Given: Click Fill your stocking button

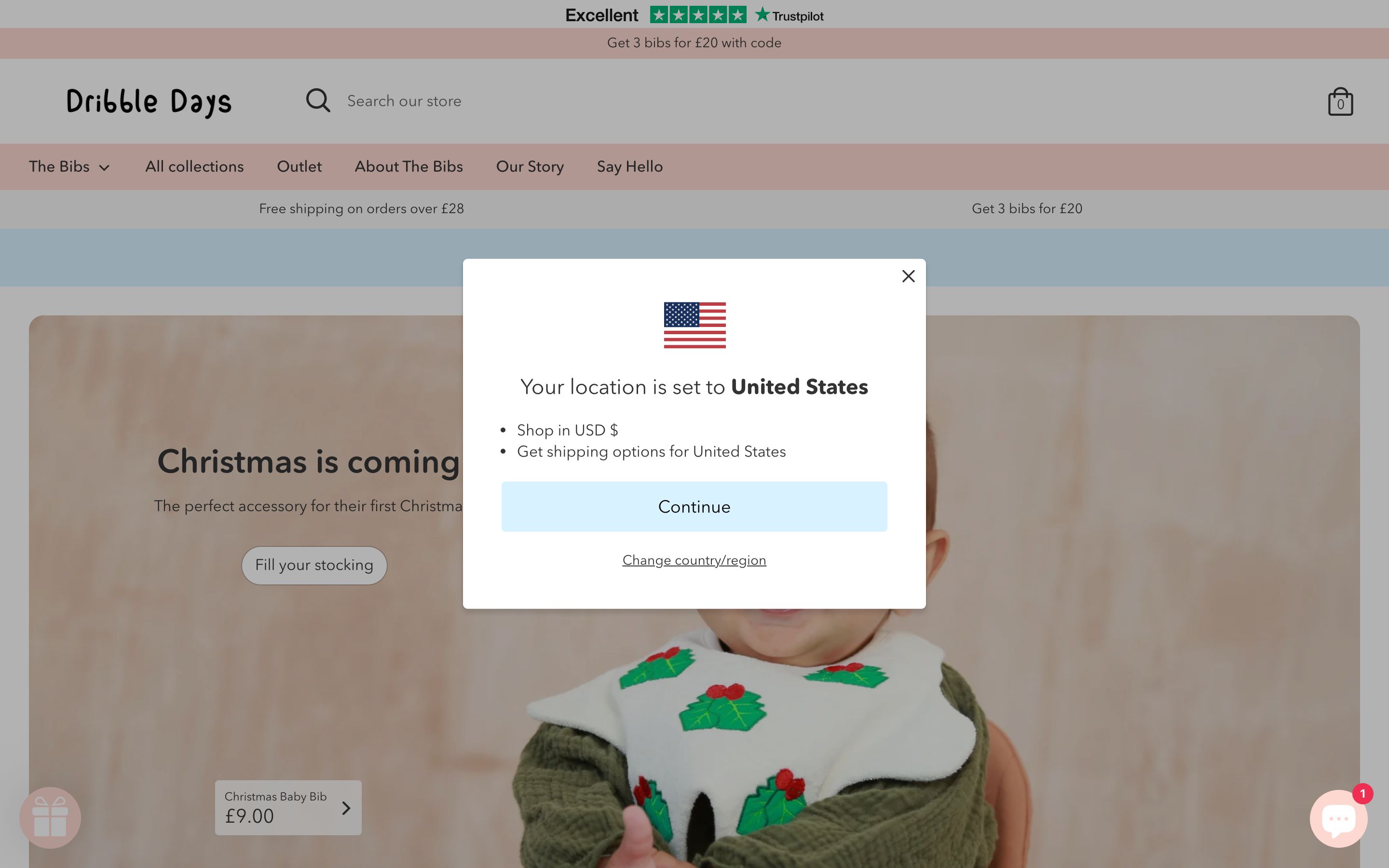Looking at the screenshot, I should (x=314, y=565).
